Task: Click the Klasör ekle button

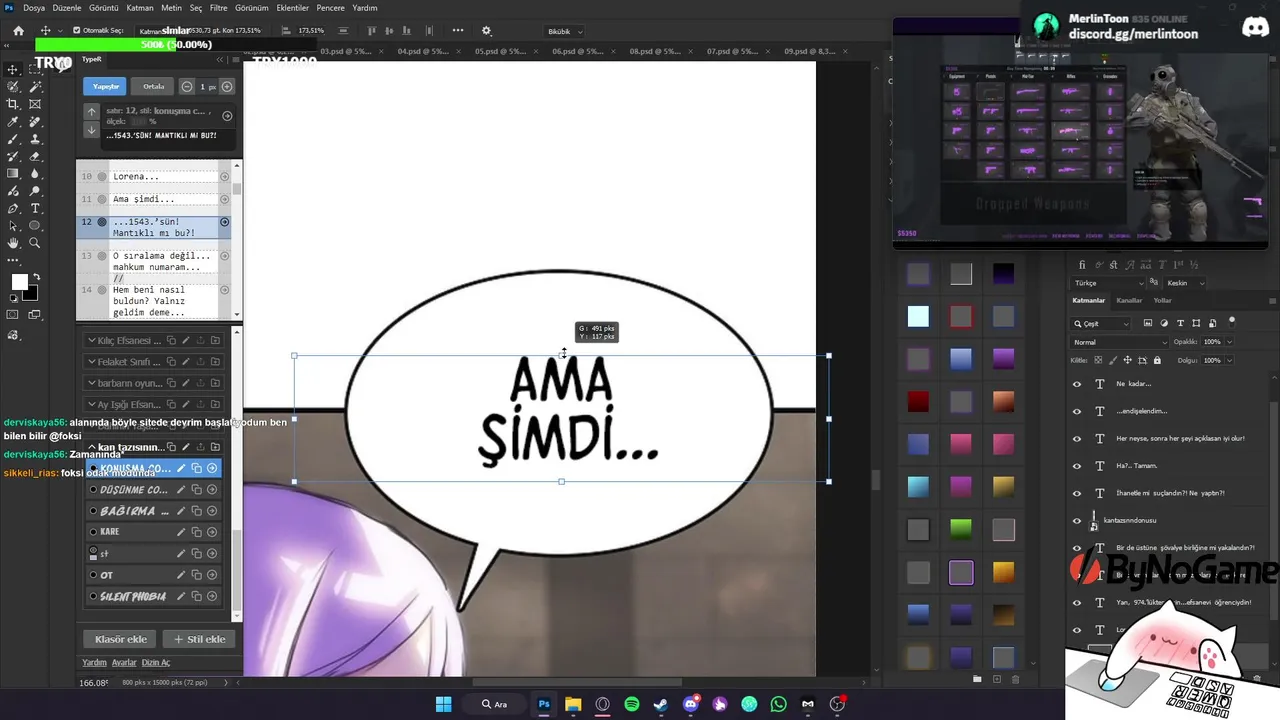Action: coord(121,639)
